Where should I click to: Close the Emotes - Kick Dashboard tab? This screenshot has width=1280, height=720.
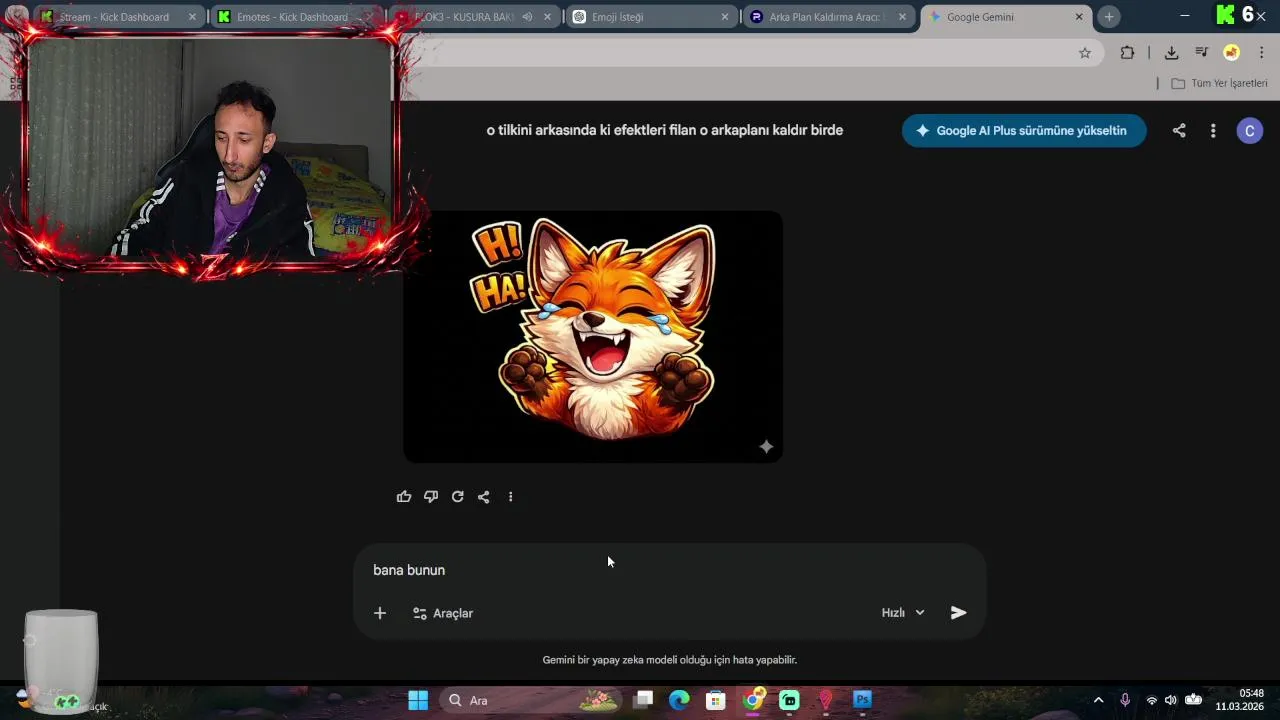click(x=368, y=17)
